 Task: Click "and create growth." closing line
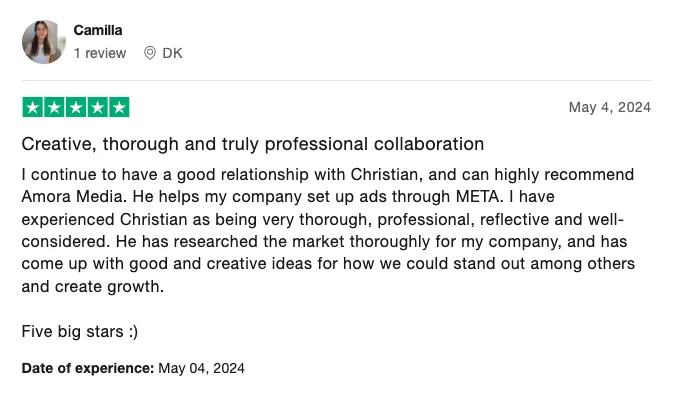pos(93,286)
